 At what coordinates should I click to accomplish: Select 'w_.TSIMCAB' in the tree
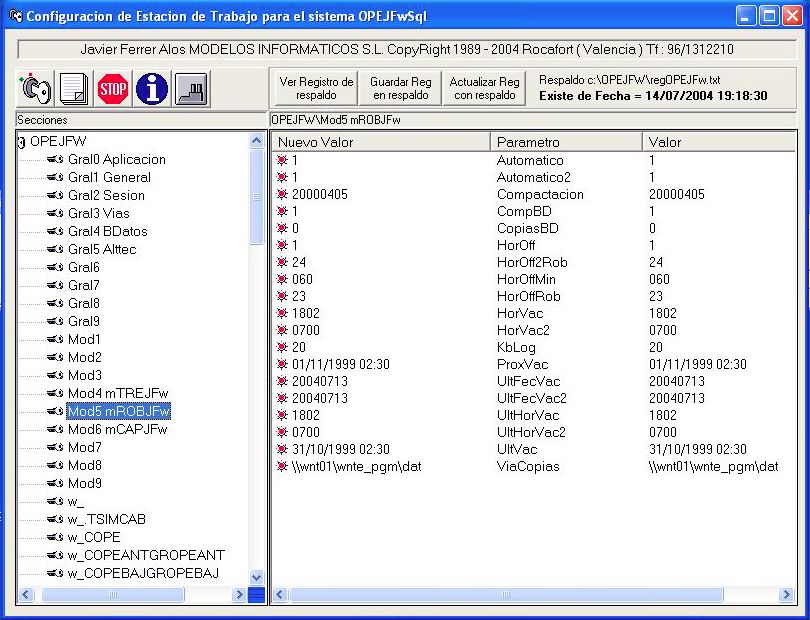coord(106,519)
